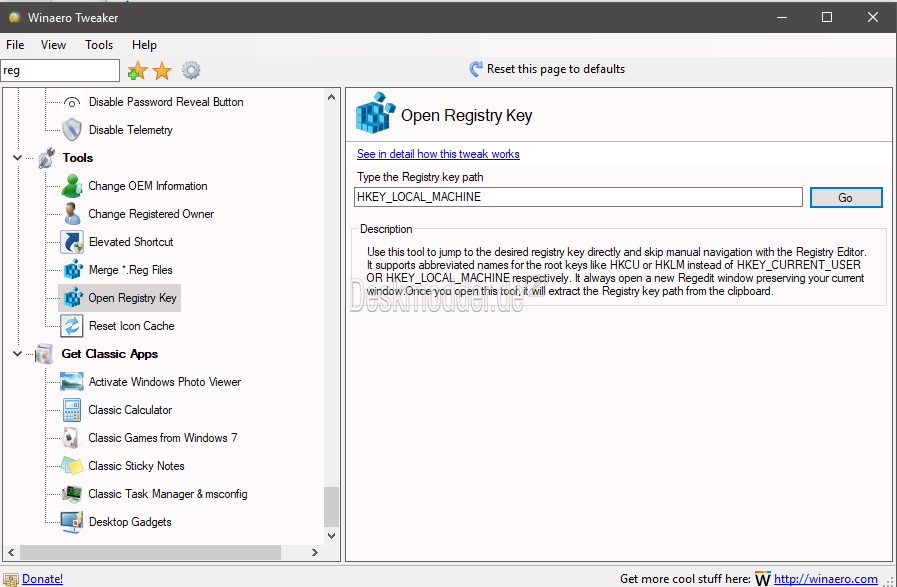Click the Winaero W logo in status bar
Screen dimensions: 897x587
763,579
